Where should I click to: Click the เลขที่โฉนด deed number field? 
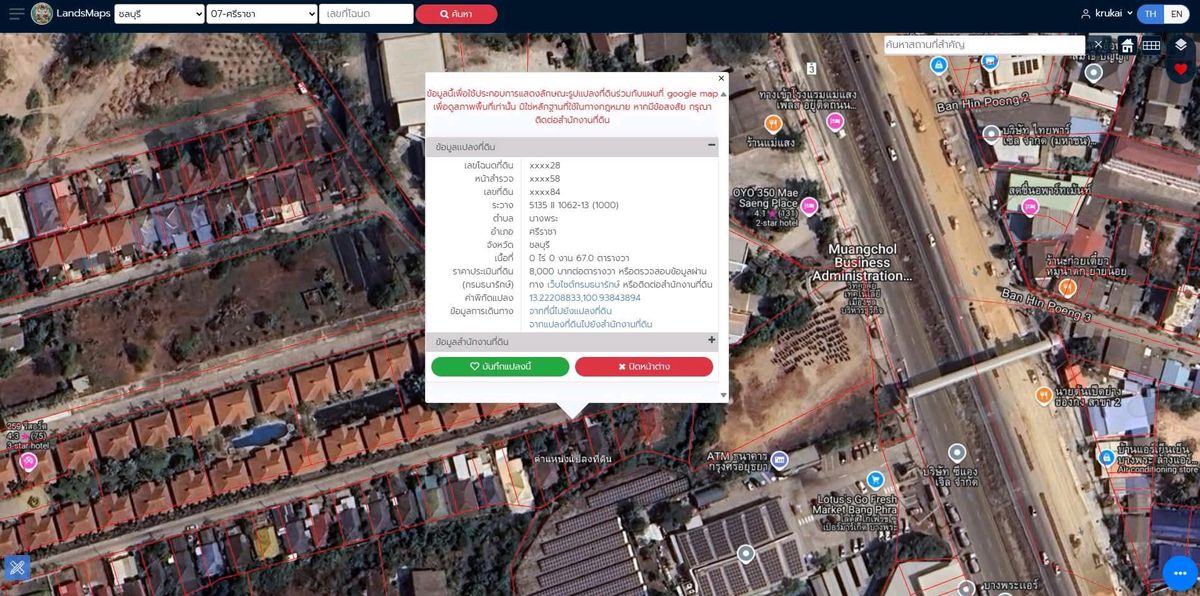[365, 14]
